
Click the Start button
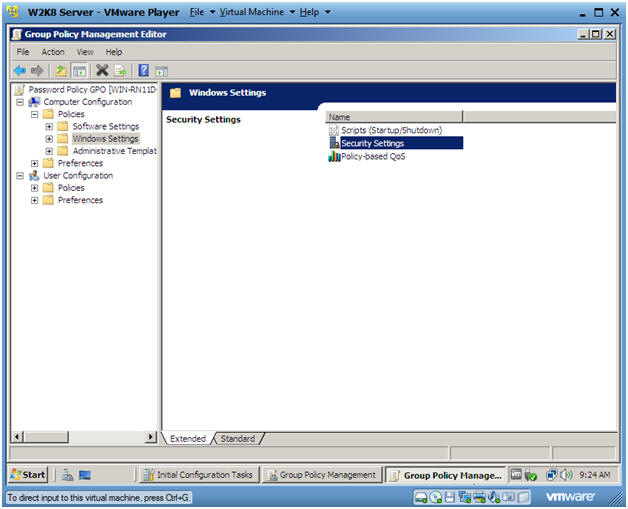coord(28,475)
